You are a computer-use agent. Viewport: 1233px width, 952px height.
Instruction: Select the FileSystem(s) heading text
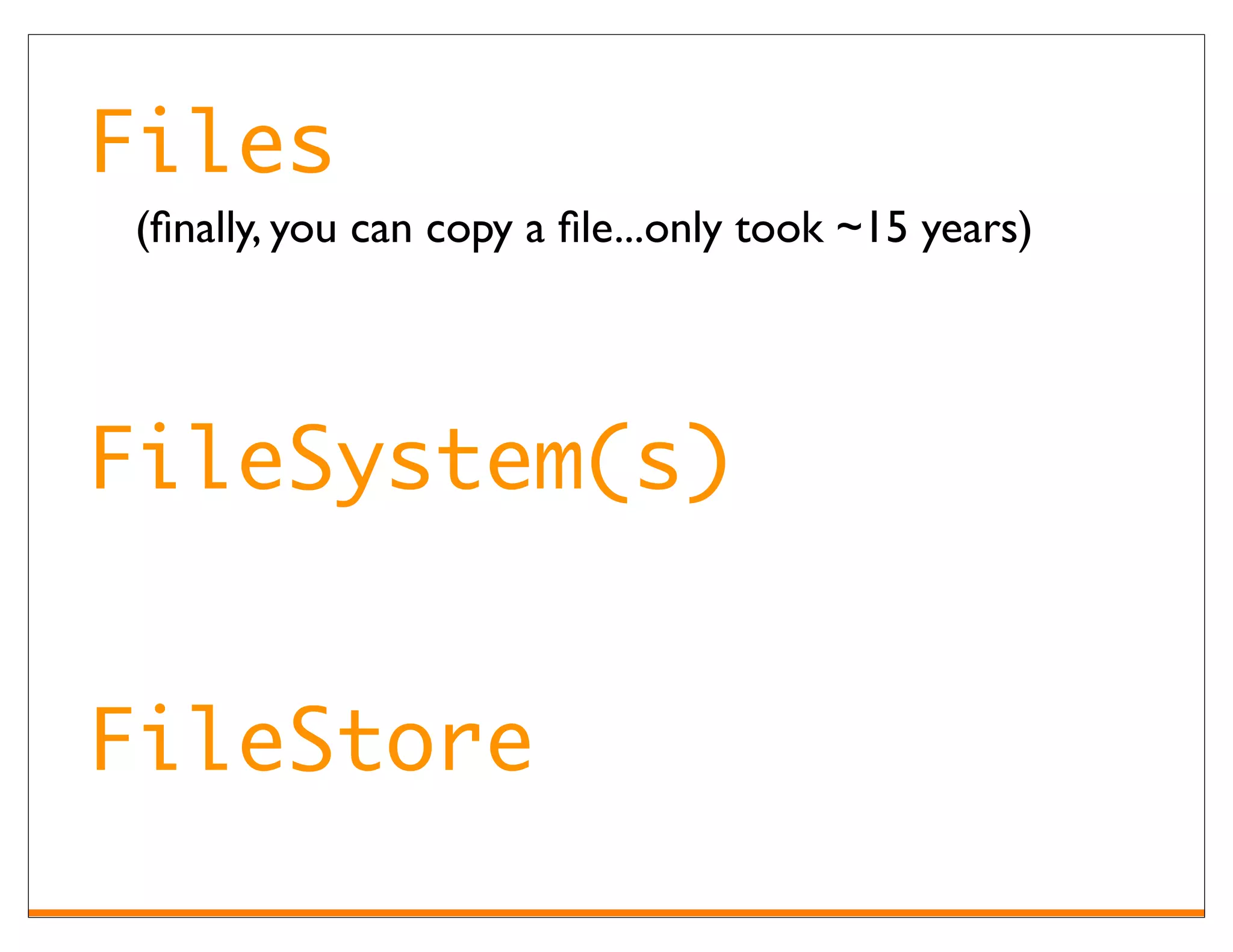click(x=410, y=464)
